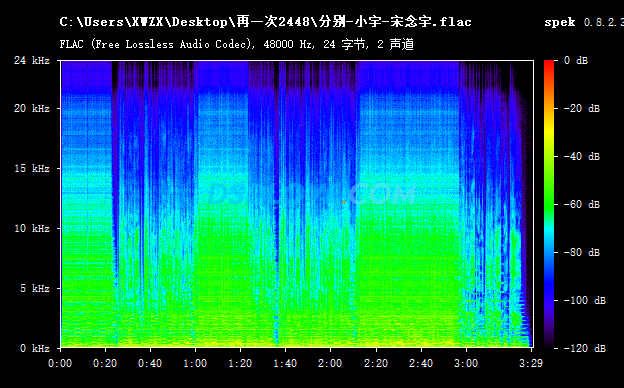Click the spek version label
The image size is (624, 388).
click(584, 22)
